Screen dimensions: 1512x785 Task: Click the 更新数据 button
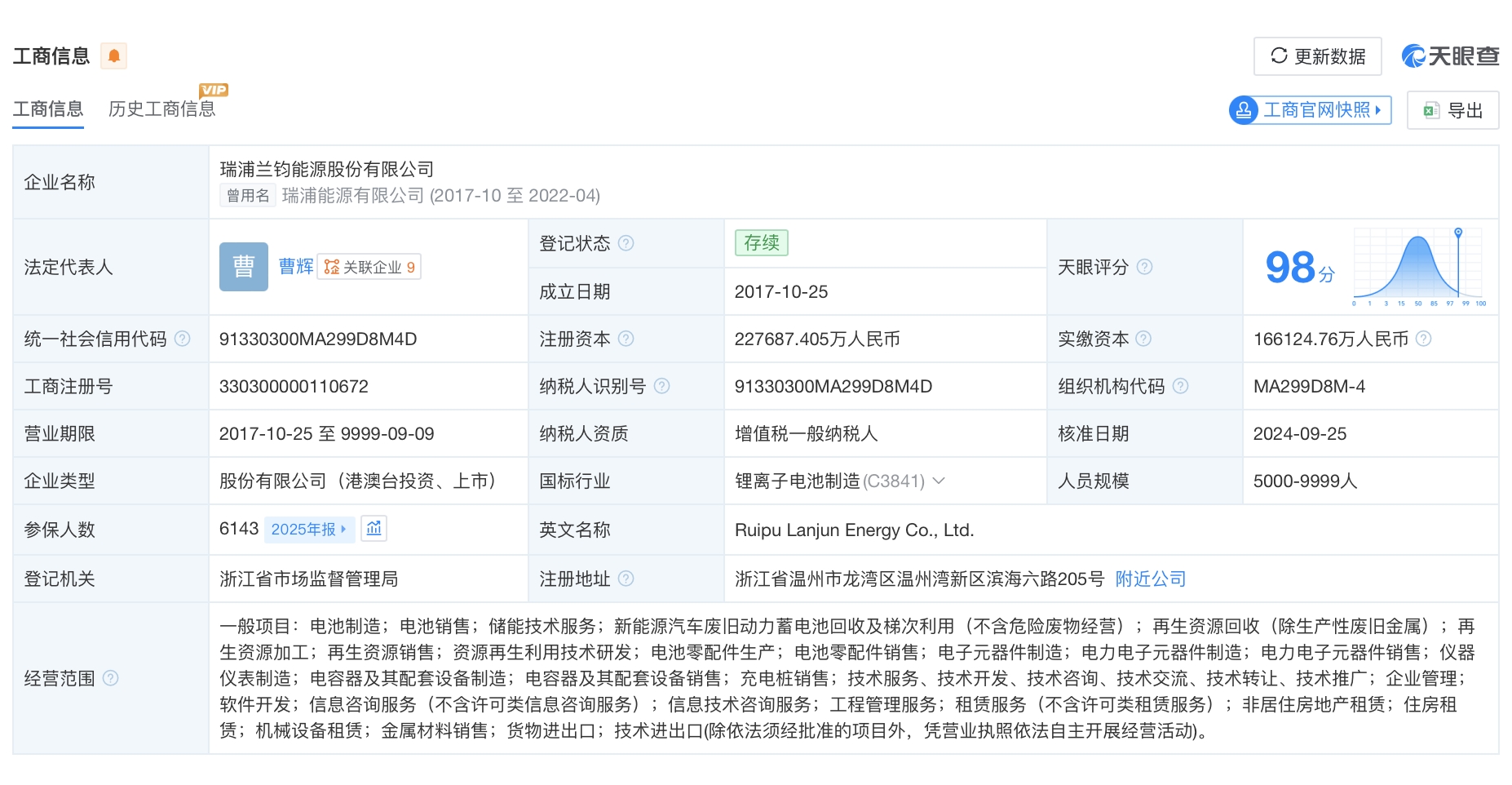(1318, 56)
